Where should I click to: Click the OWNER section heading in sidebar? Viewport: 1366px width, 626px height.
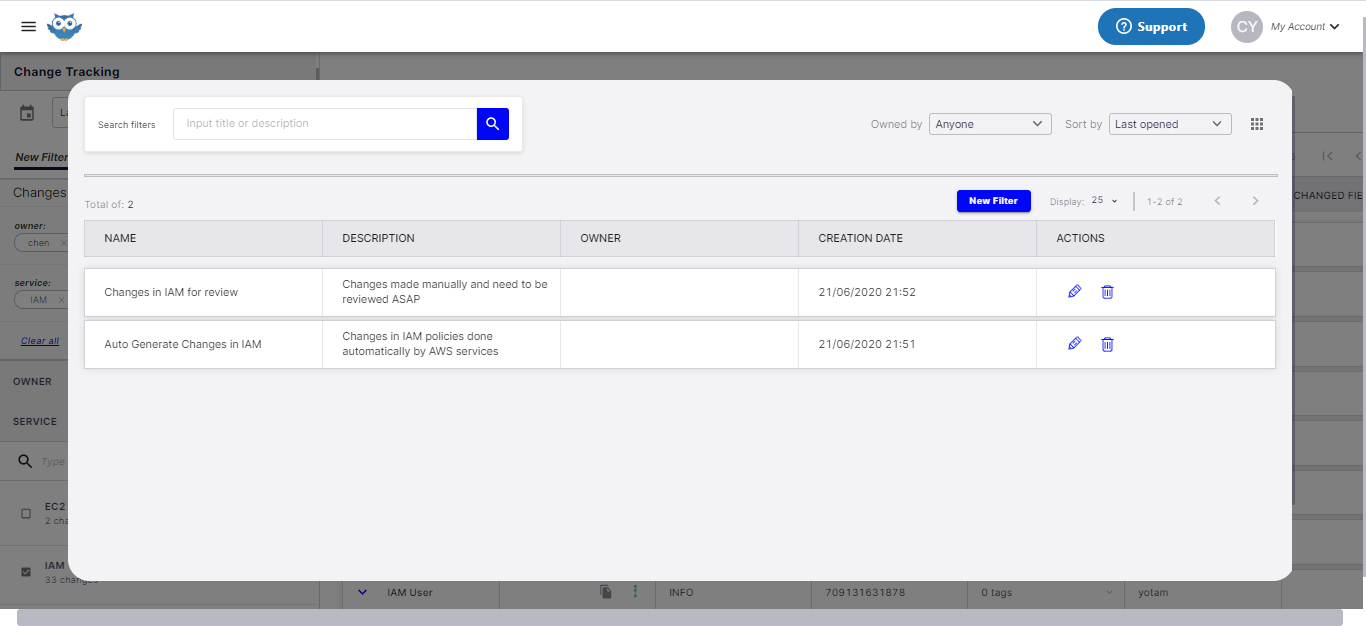[x=32, y=381]
